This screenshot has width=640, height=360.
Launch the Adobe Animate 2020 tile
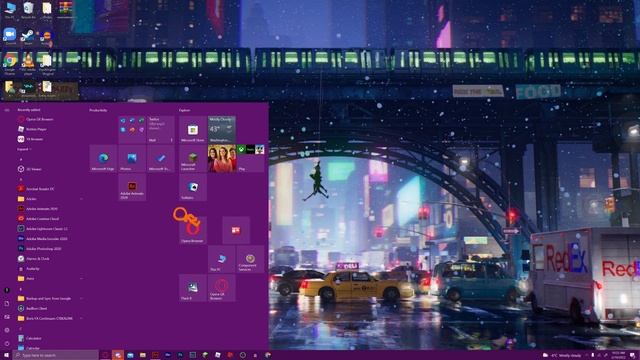coord(132,187)
